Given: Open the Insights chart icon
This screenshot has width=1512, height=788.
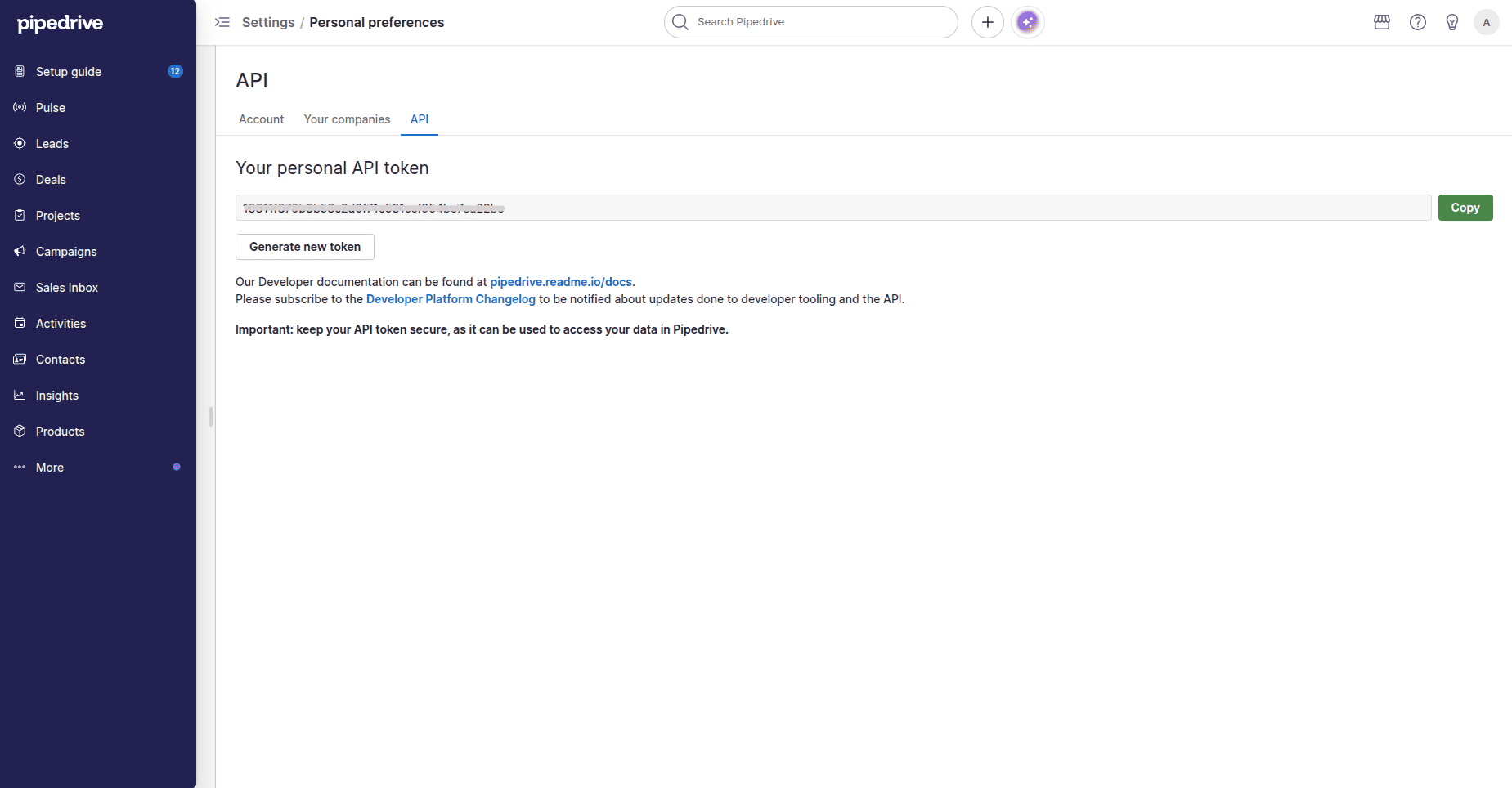Looking at the screenshot, I should 20,395.
